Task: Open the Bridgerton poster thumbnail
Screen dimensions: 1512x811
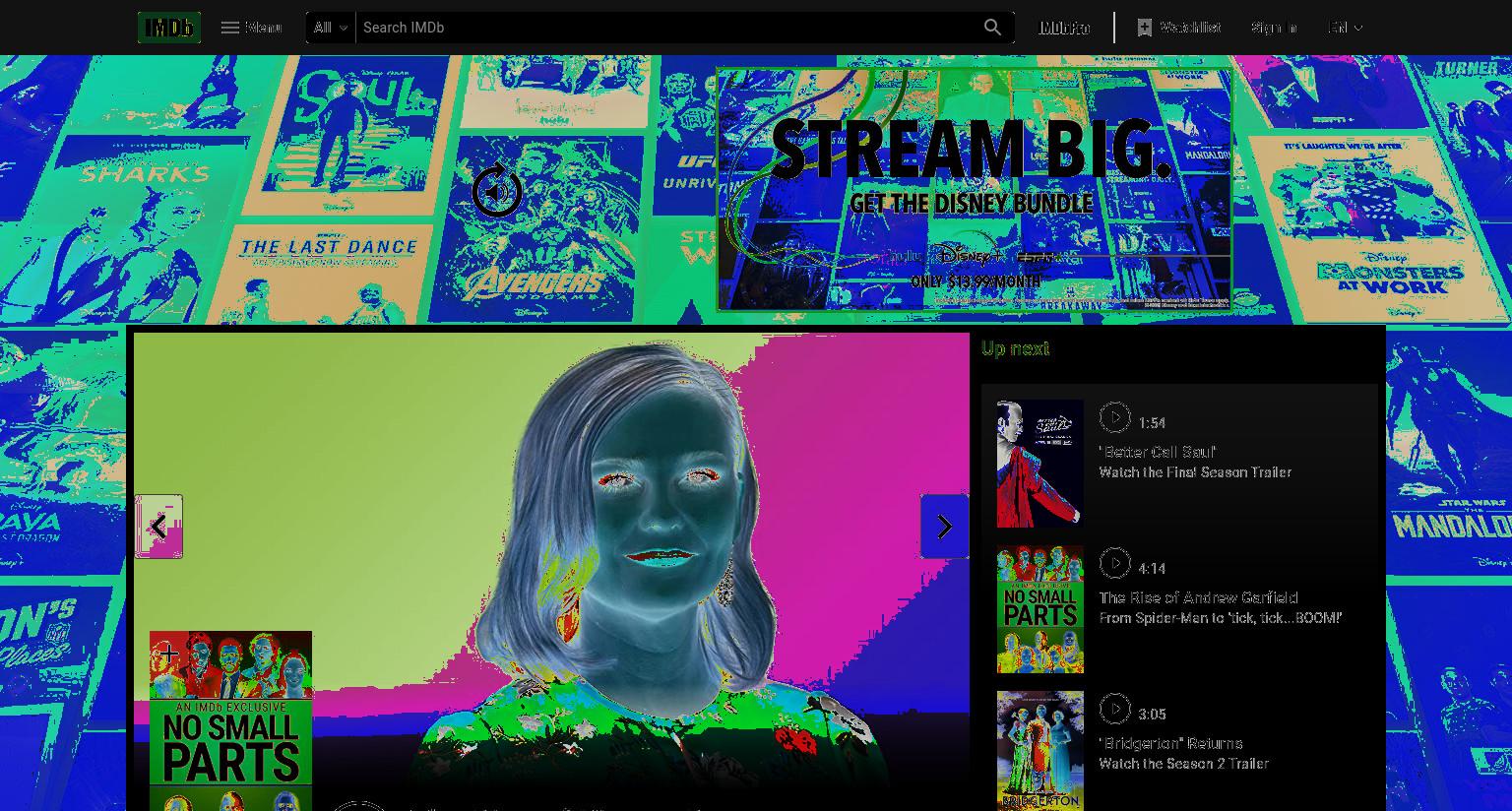Action: tap(1040, 751)
